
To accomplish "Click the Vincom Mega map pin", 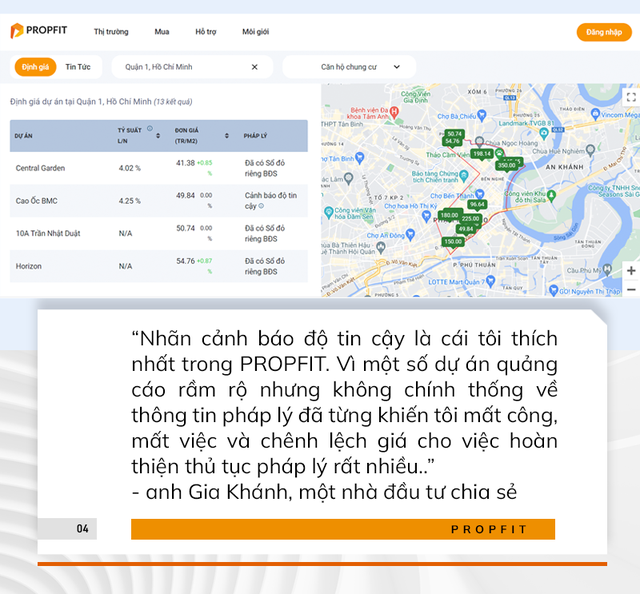I will (x=596, y=114).
